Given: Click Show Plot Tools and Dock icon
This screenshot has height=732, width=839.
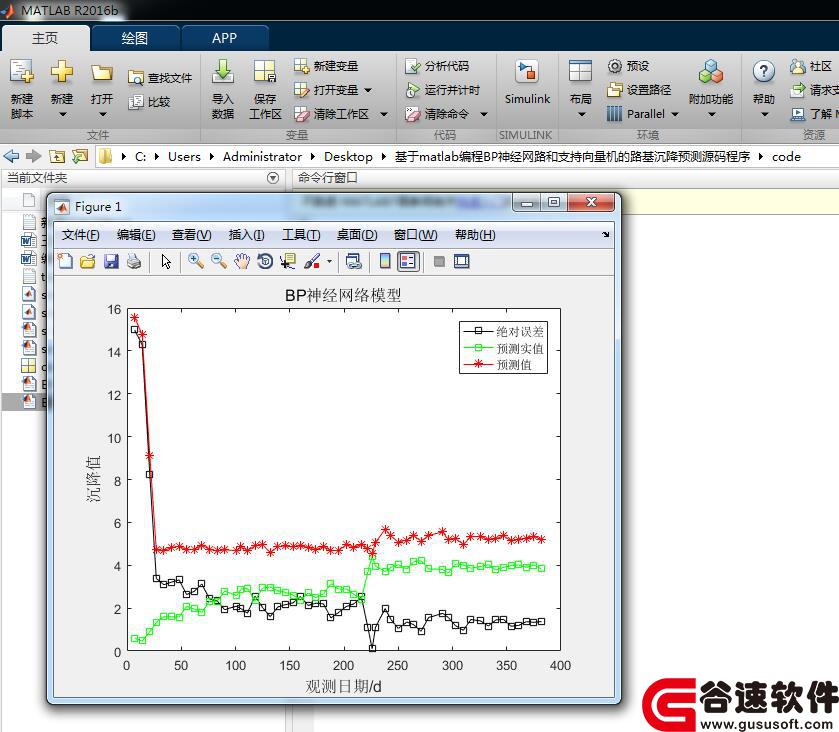Looking at the screenshot, I should [462, 261].
